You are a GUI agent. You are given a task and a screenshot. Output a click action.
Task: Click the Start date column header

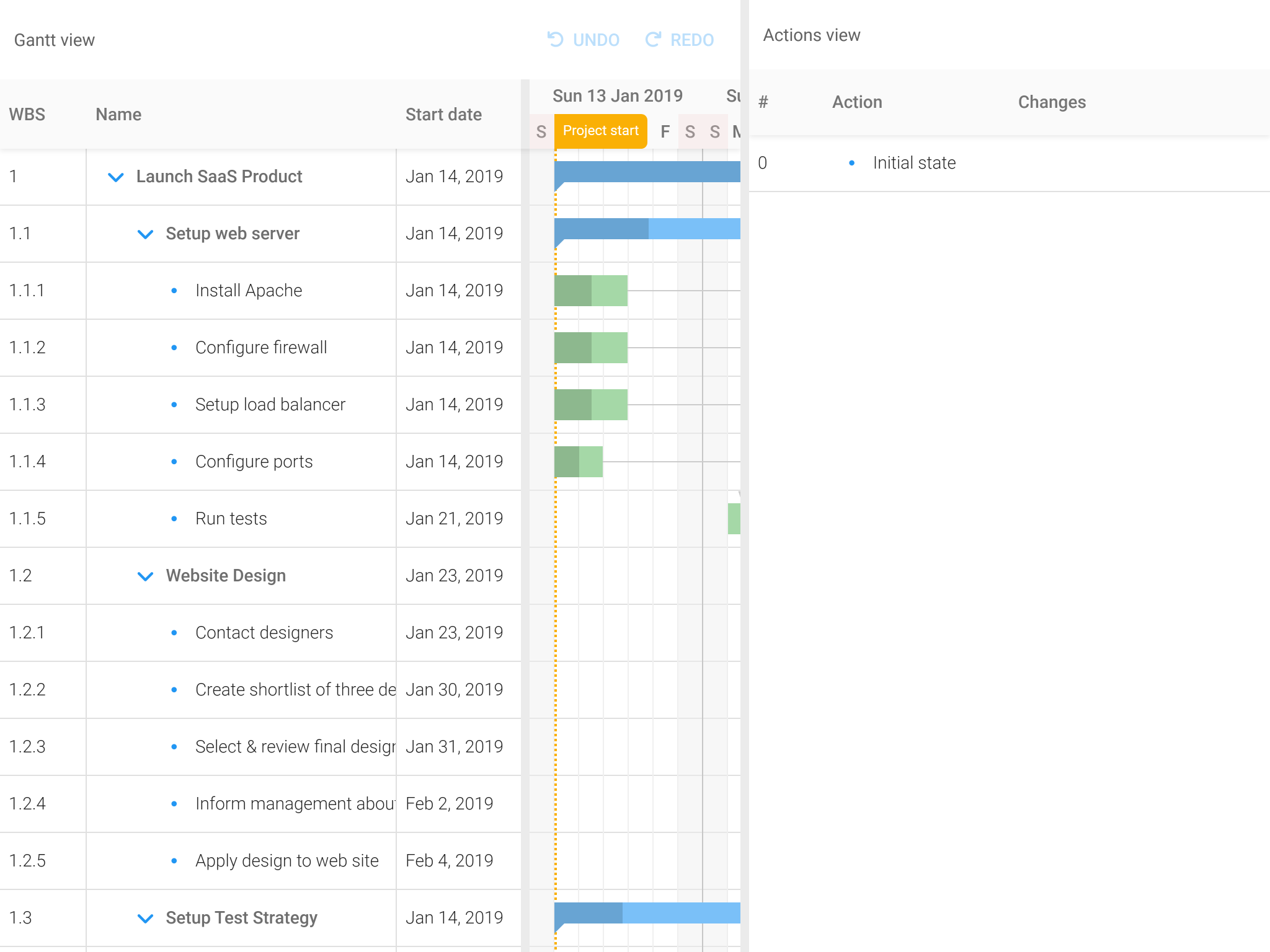(x=443, y=115)
